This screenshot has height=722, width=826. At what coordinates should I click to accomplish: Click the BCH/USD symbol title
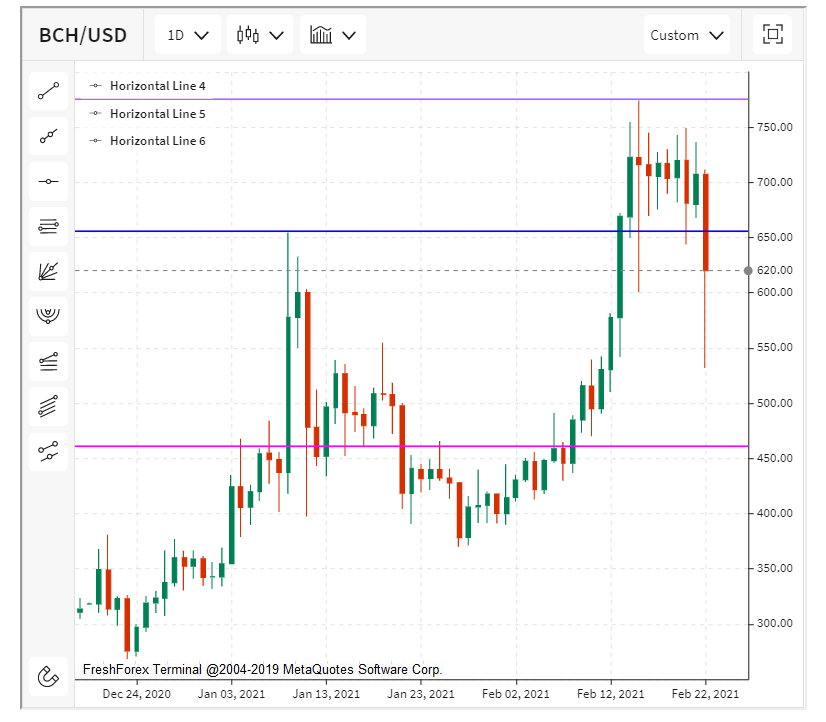pyautogui.click(x=83, y=35)
